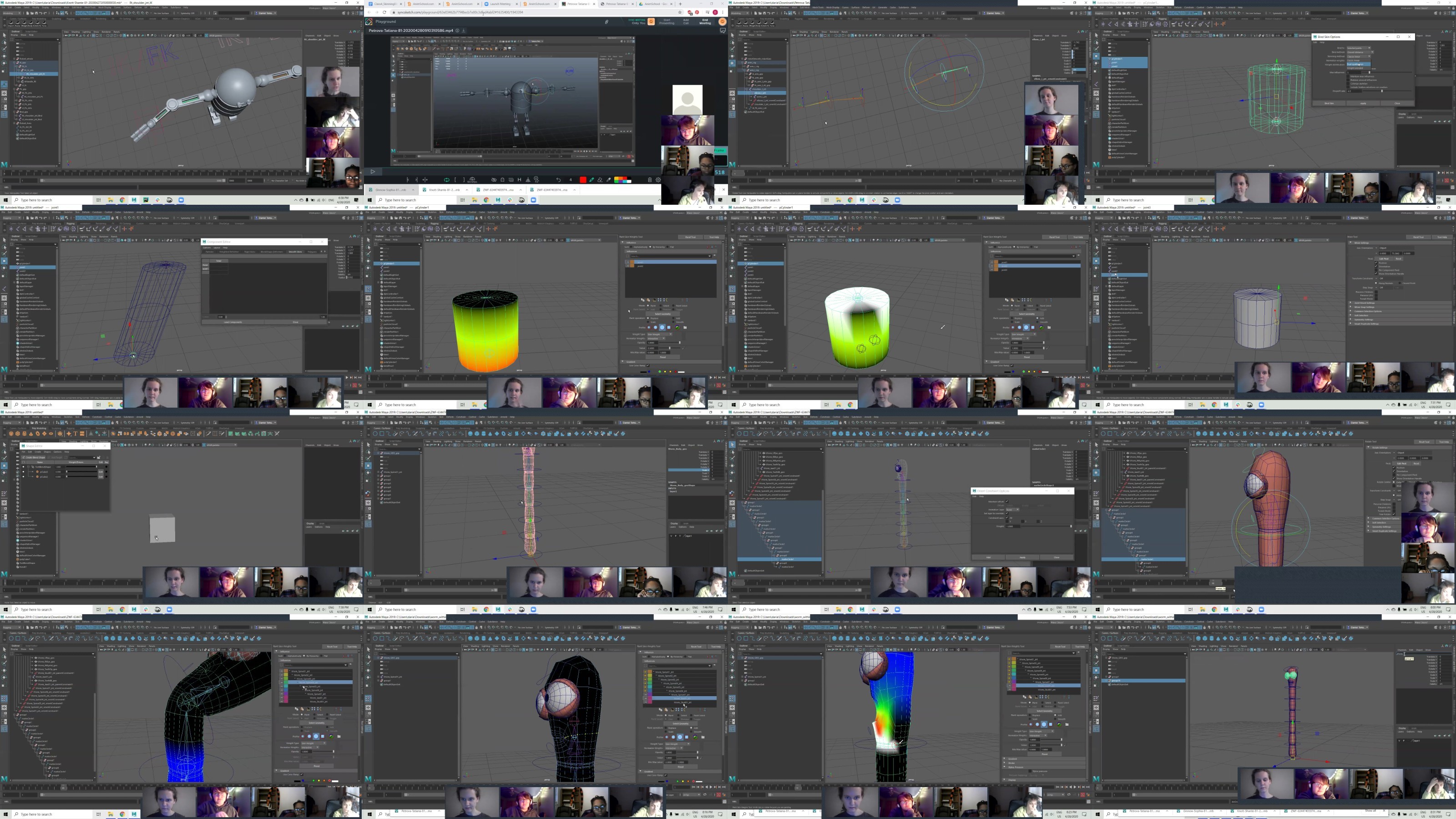Screen dimensions: 1456x819
Task: Switch to Script Editor tab in first robot-arm frame
Action: click(31, 32)
